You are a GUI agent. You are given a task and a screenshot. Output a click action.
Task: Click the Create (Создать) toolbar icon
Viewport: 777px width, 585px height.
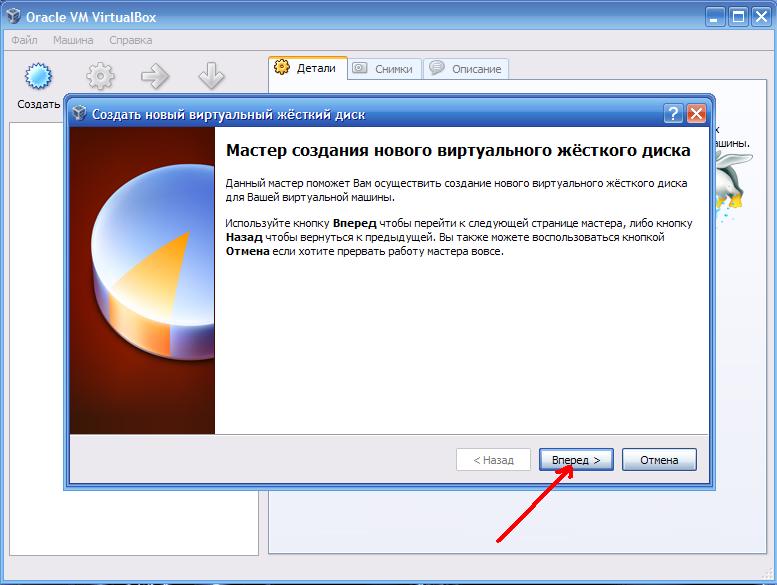(x=38, y=76)
